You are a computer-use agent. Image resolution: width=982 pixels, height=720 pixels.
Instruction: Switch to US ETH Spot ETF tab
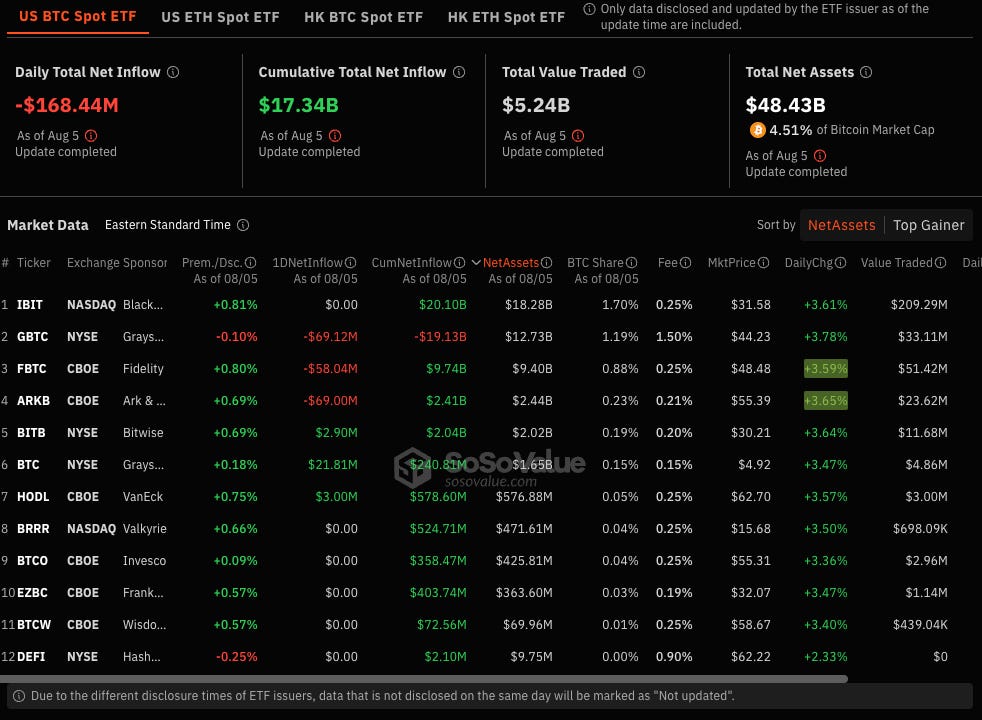click(x=220, y=17)
